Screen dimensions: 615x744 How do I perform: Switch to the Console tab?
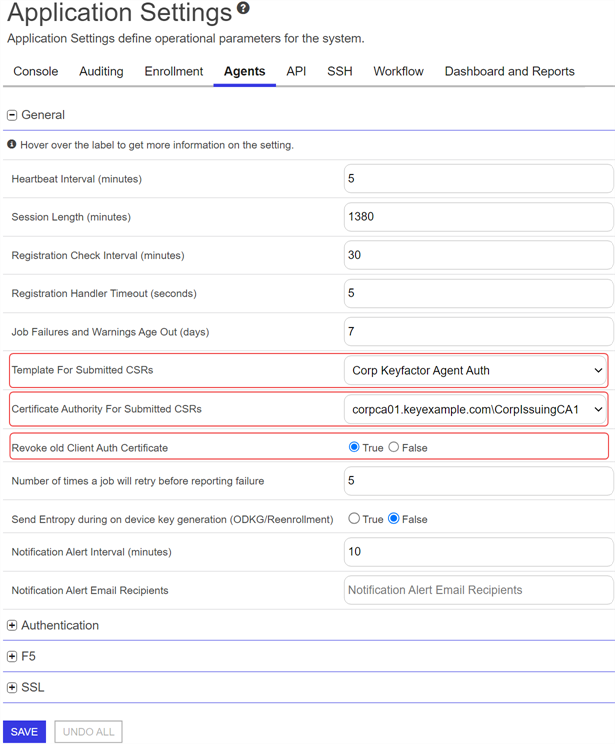click(35, 72)
